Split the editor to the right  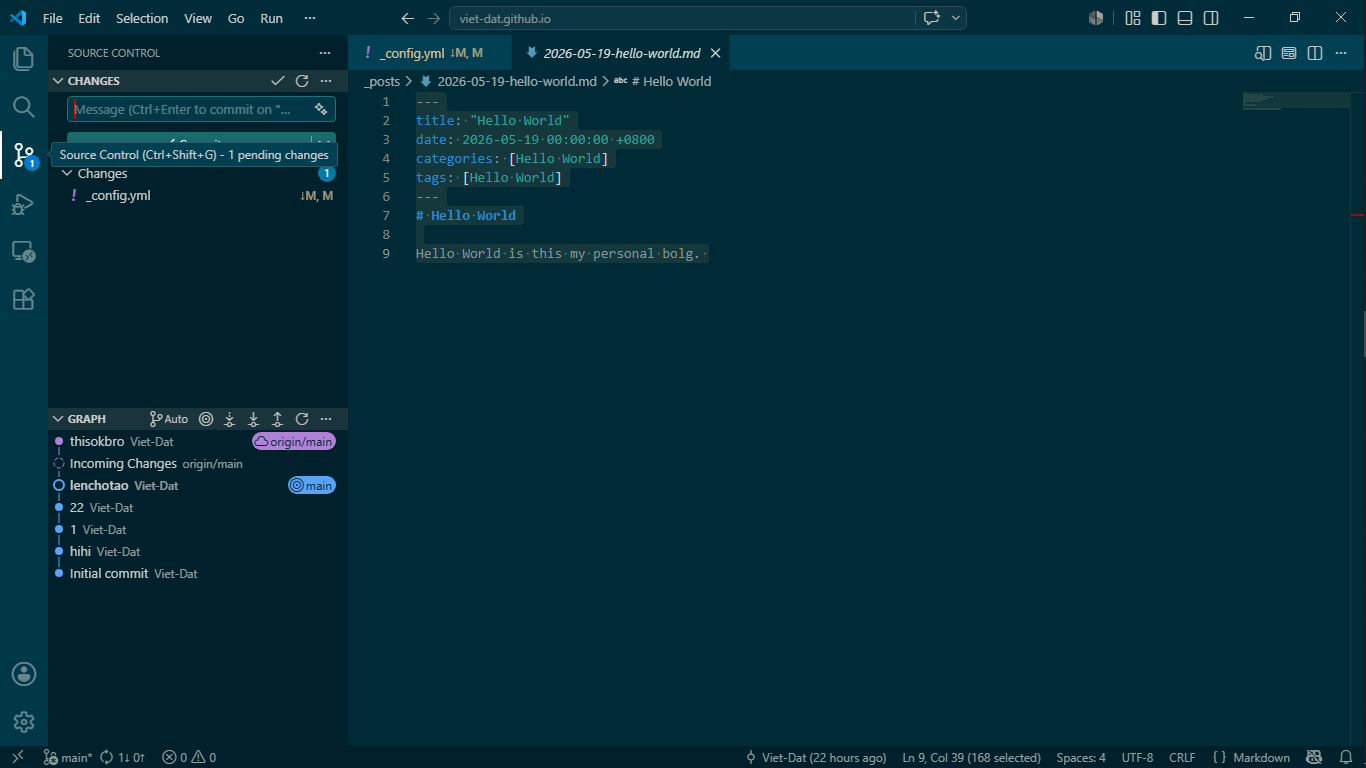(x=1315, y=53)
